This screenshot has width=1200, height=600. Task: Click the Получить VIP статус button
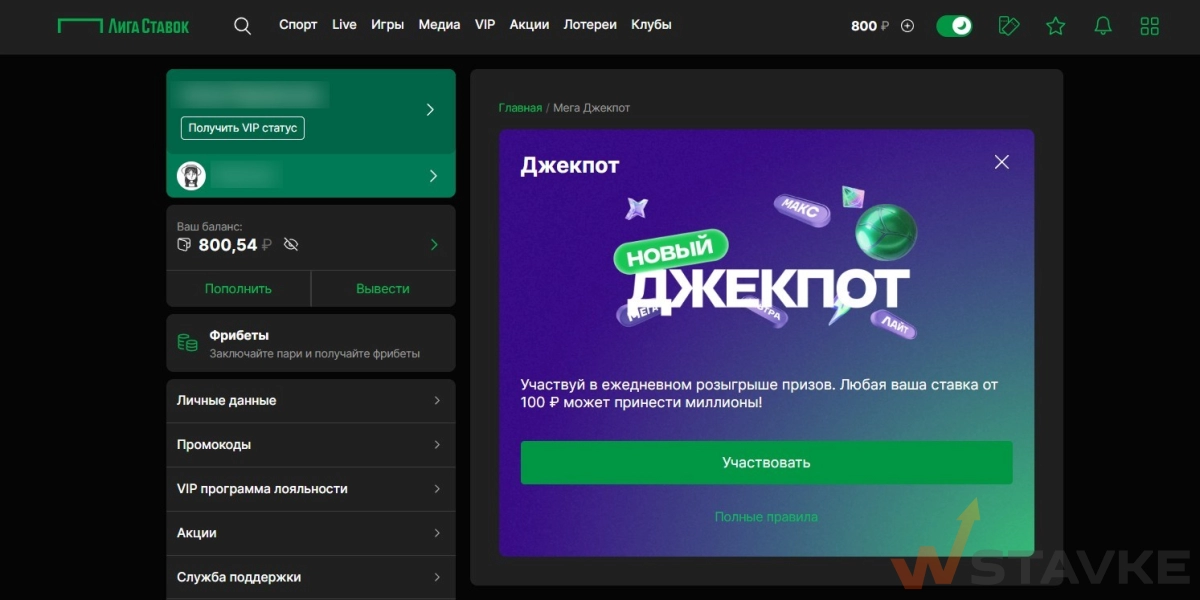pos(243,128)
